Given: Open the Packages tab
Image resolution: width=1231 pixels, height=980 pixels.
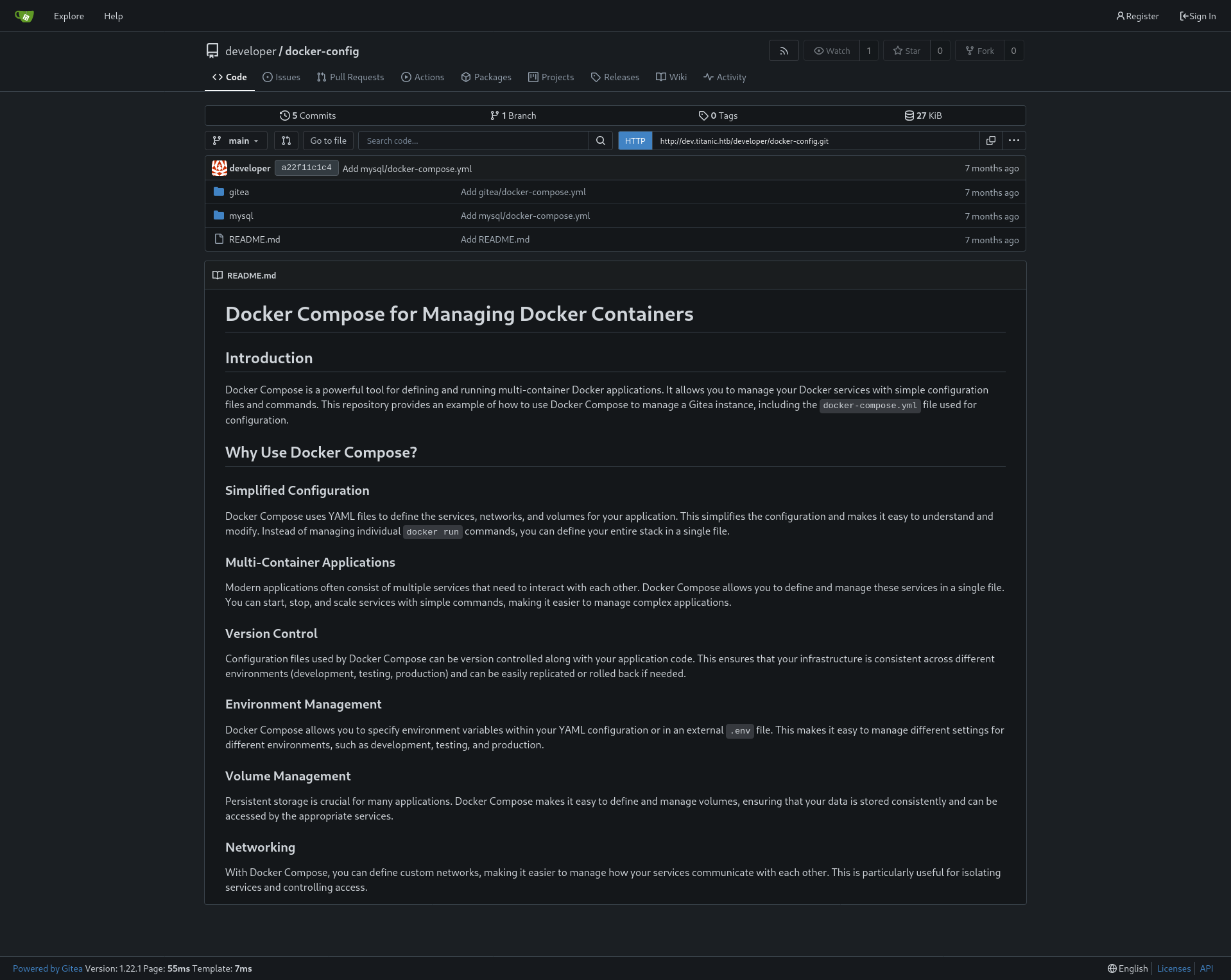Looking at the screenshot, I should tap(486, 77).
